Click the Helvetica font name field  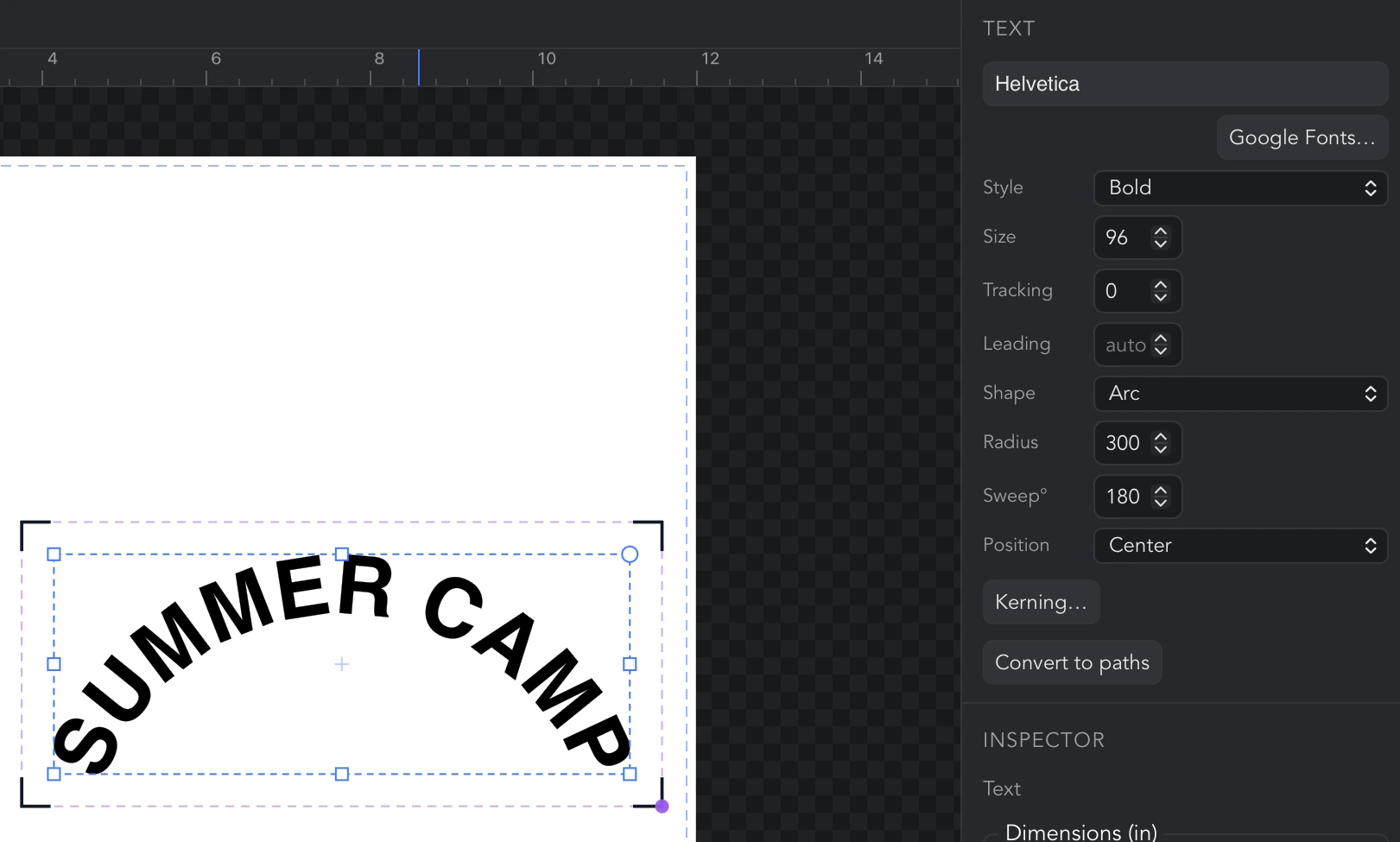click(1185, 84)
